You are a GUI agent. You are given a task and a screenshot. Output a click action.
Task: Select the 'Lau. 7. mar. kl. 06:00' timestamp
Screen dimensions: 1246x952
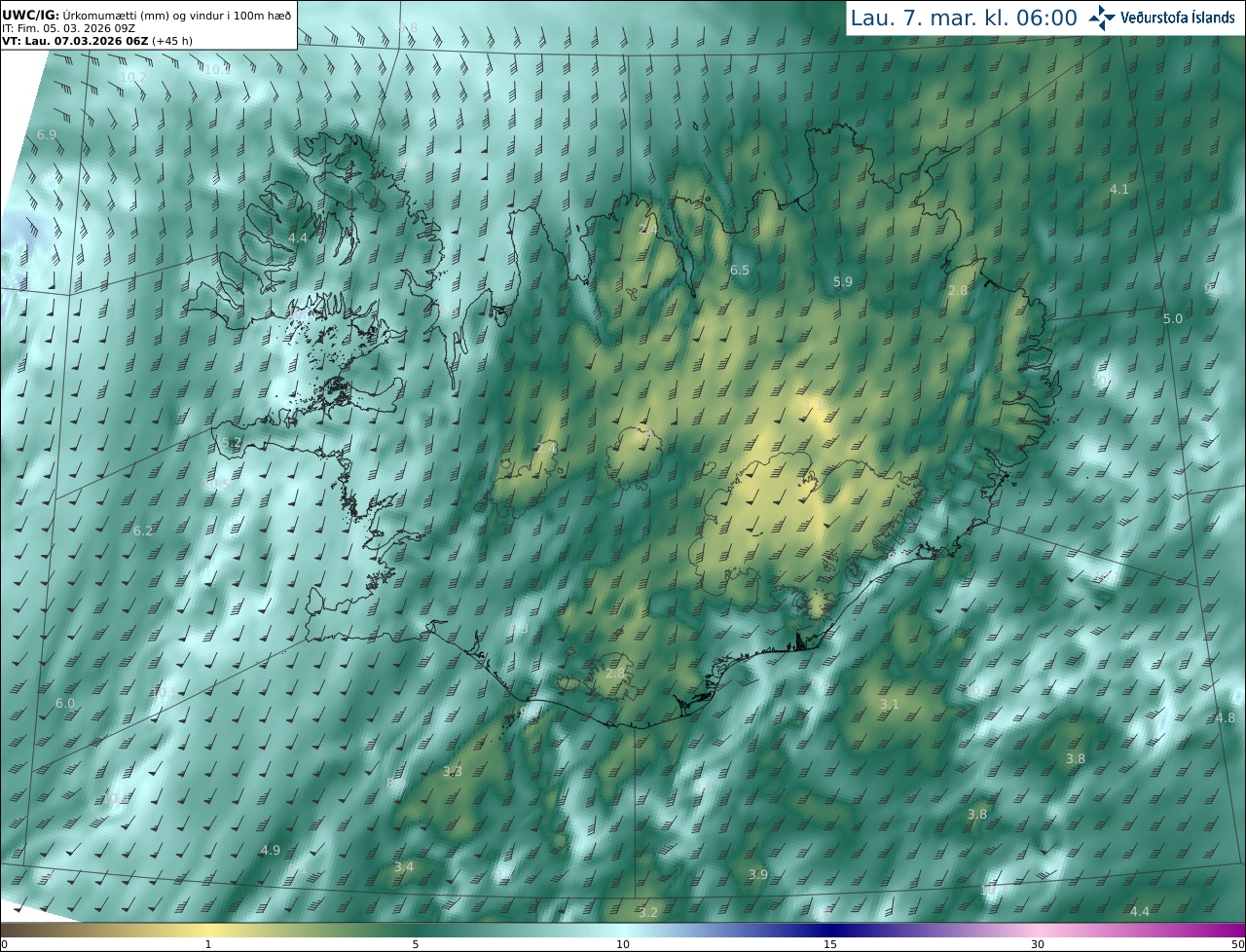click(964, 18)
